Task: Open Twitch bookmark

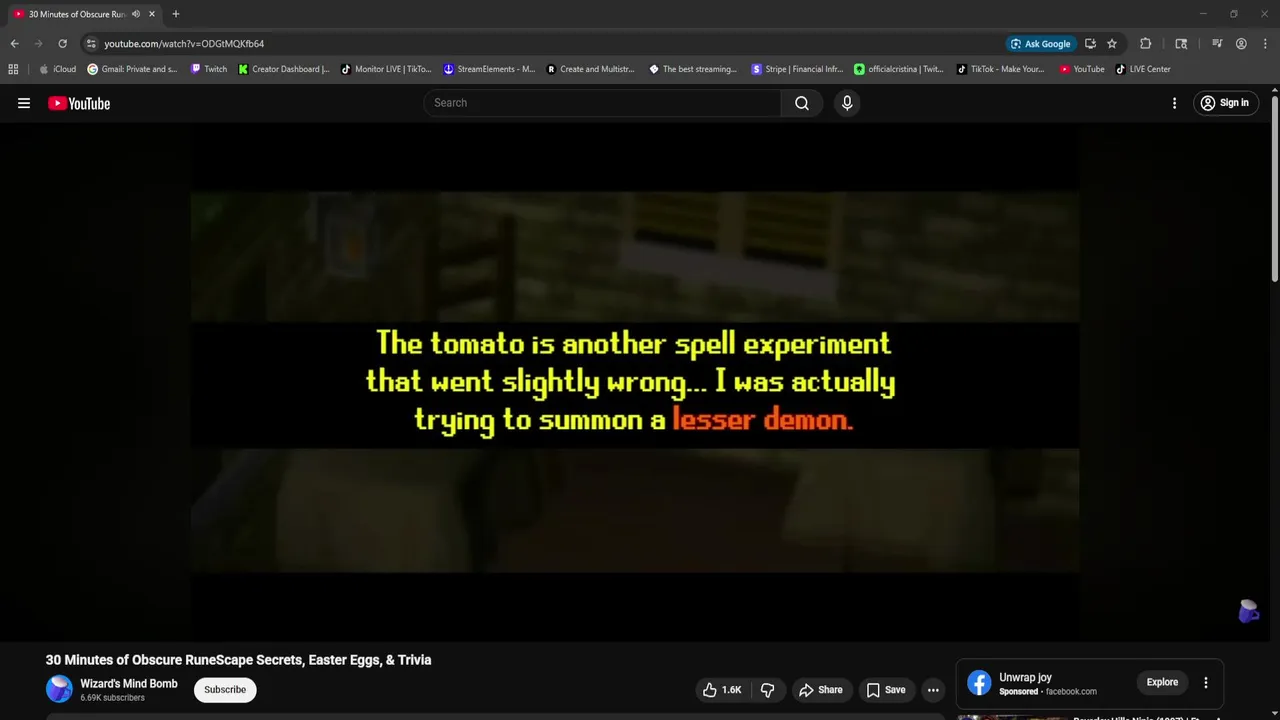Action: pyautogui.click(x=209, y=69)
